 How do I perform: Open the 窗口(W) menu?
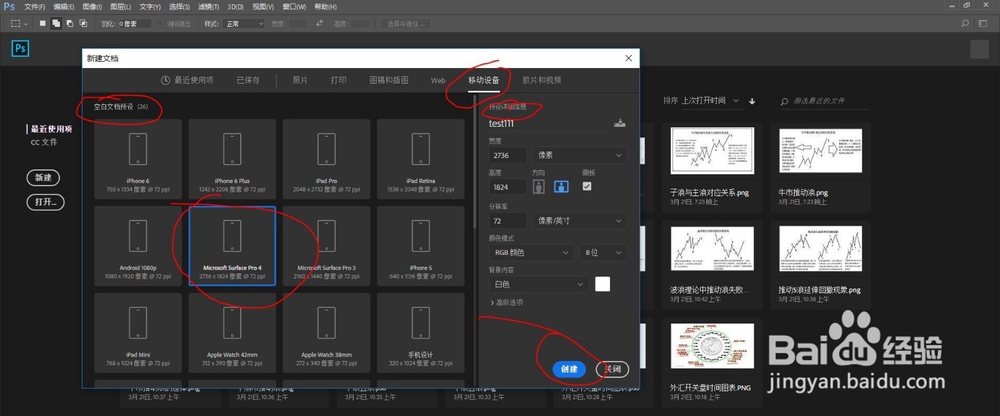click(294, 7)
